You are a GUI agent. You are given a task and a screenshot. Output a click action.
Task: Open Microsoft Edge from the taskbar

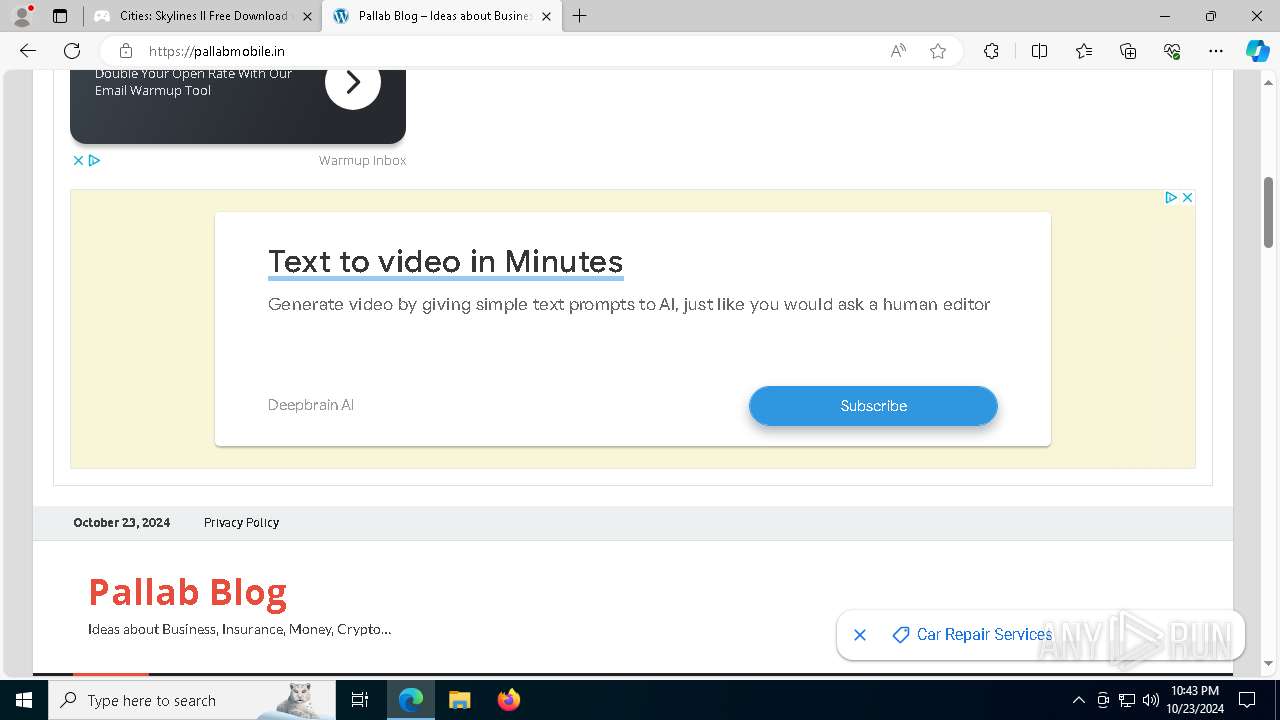pyautogui.click(x=411, y=700)
